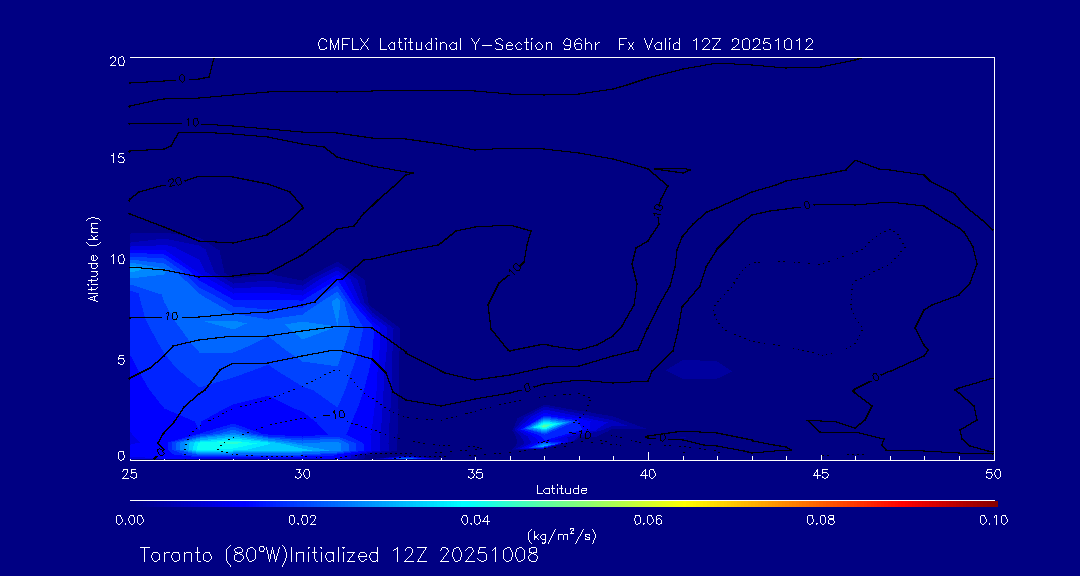1080x576 pixels.
Task: Click the "0.10" colorbar scale label
Action: click(992, 520)
